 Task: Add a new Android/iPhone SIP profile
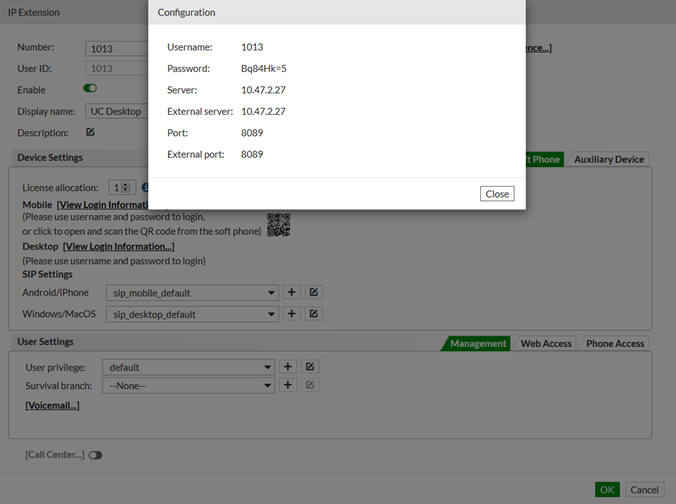point(291,292)
